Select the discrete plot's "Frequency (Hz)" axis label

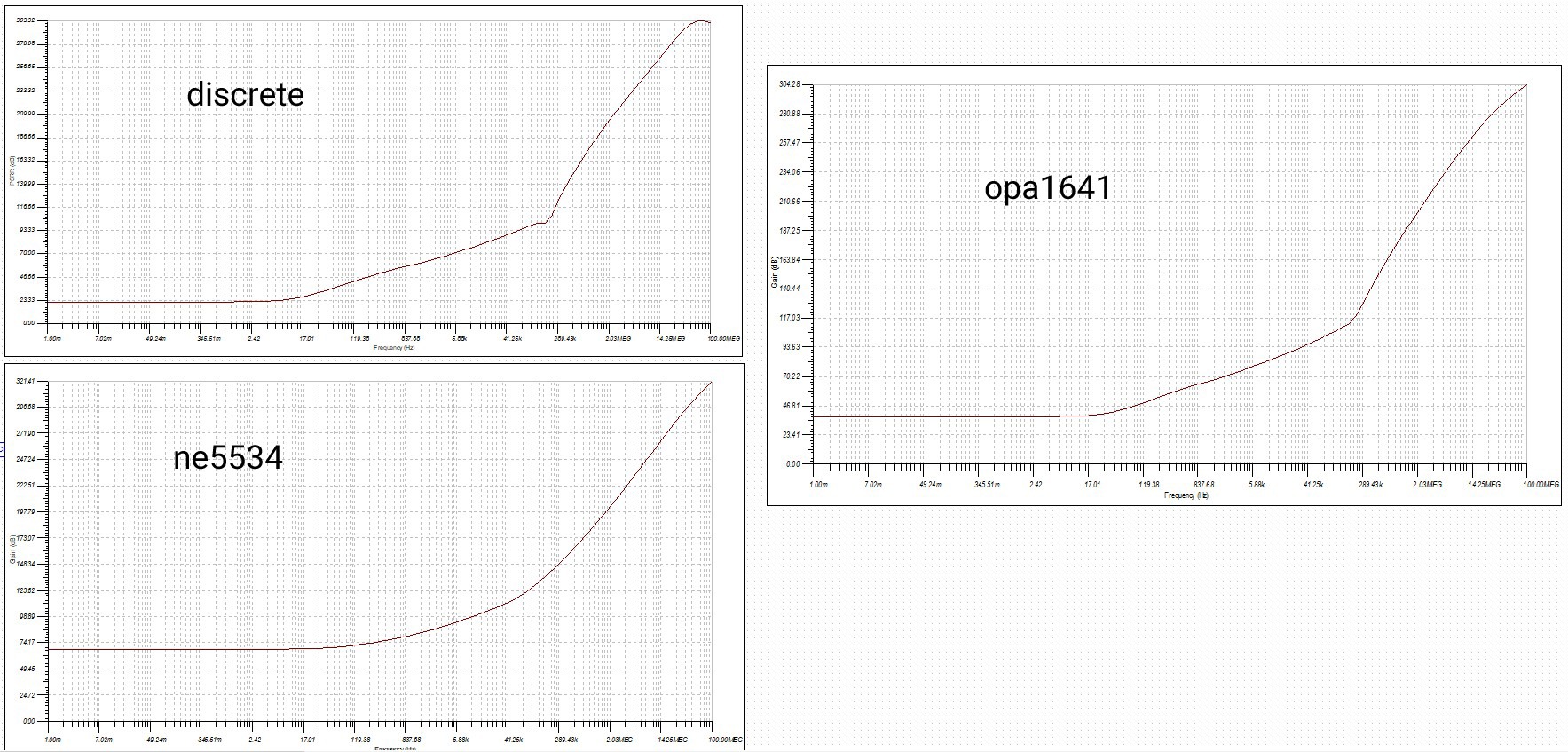[394, 347]
